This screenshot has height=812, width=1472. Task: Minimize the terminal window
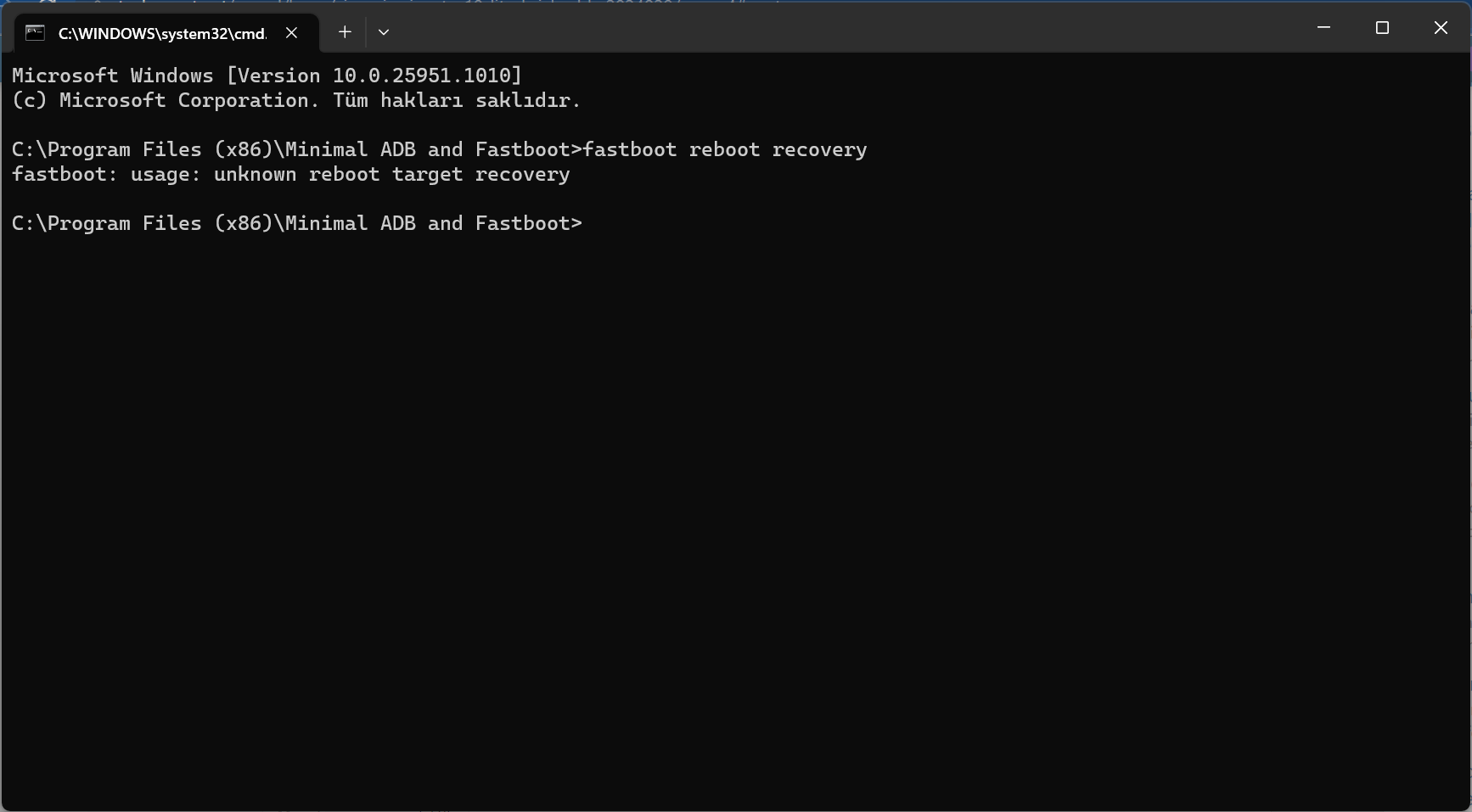click(x=1323, y=28)
